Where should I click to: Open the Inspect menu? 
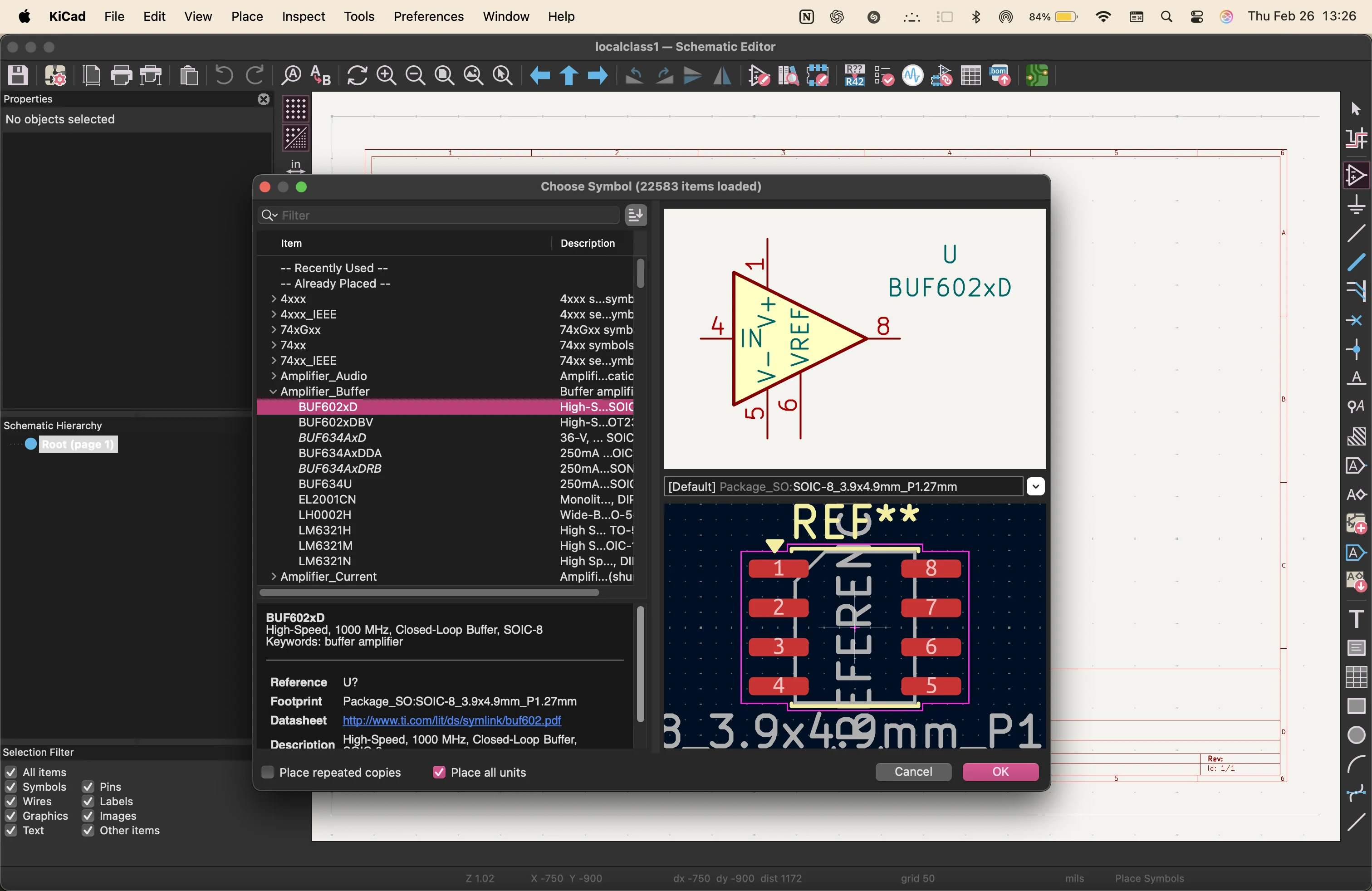point(303,16)
